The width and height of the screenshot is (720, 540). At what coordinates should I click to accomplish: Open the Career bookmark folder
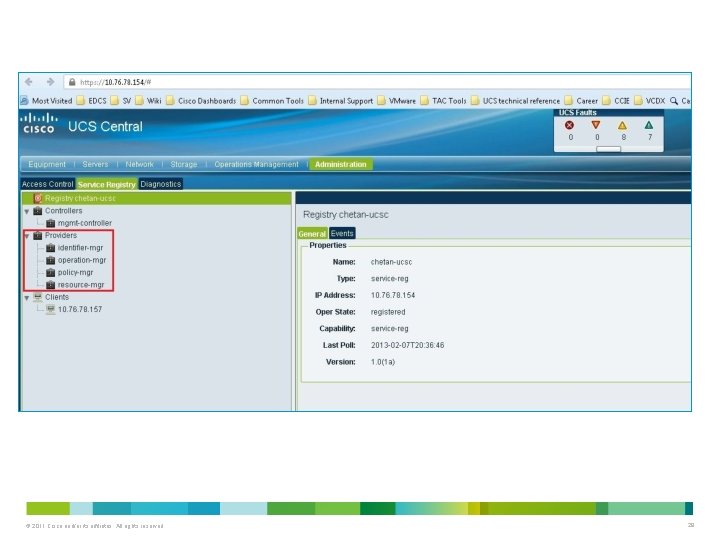(581, 101)
